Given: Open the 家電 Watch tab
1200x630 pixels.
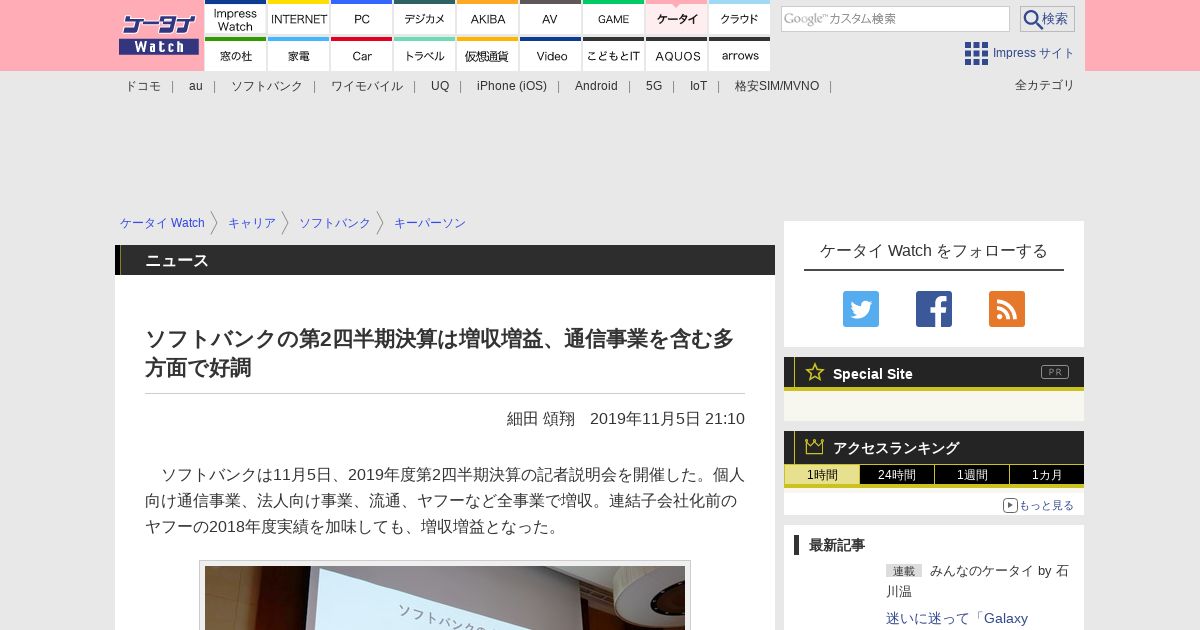Looking at the screenshot, I should 299,54.
